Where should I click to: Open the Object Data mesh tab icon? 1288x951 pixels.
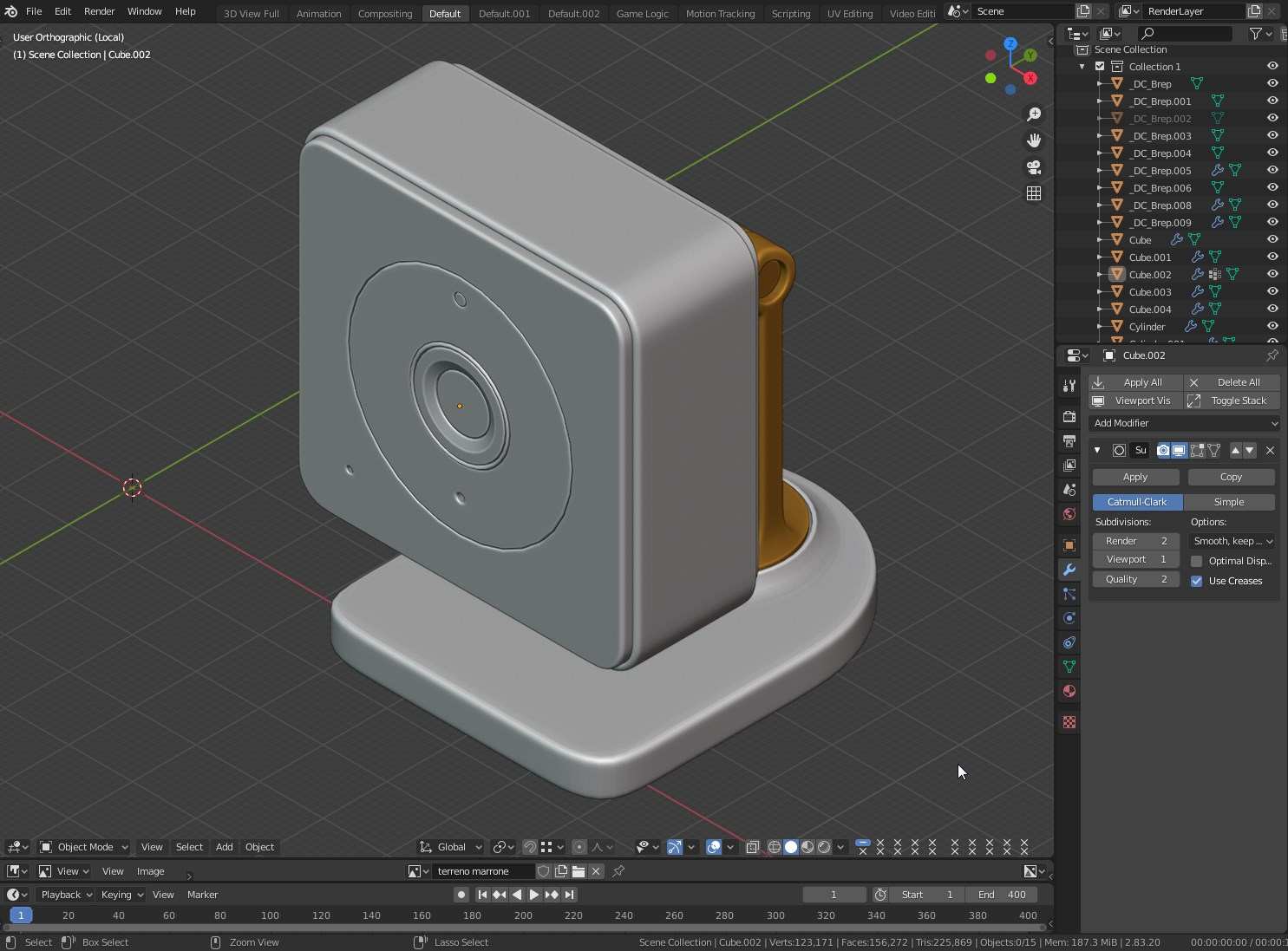[x=1069, y=667]
